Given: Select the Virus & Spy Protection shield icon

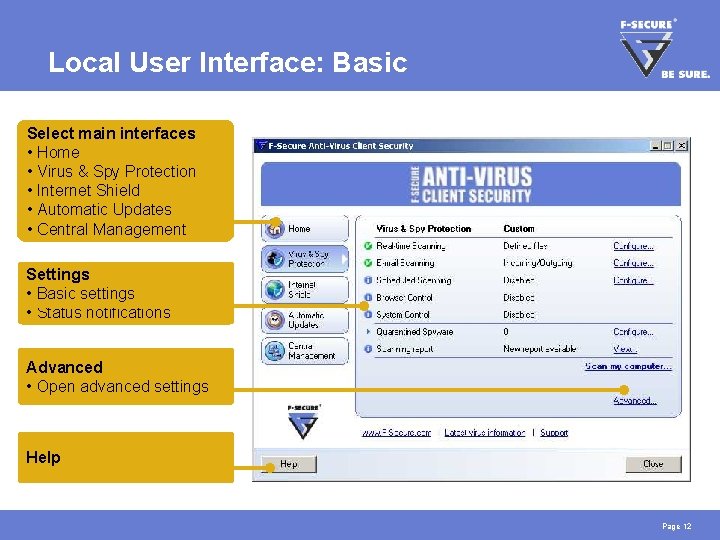Looking at the screenshot, I should pyautogui.click(x=275, y=259).
